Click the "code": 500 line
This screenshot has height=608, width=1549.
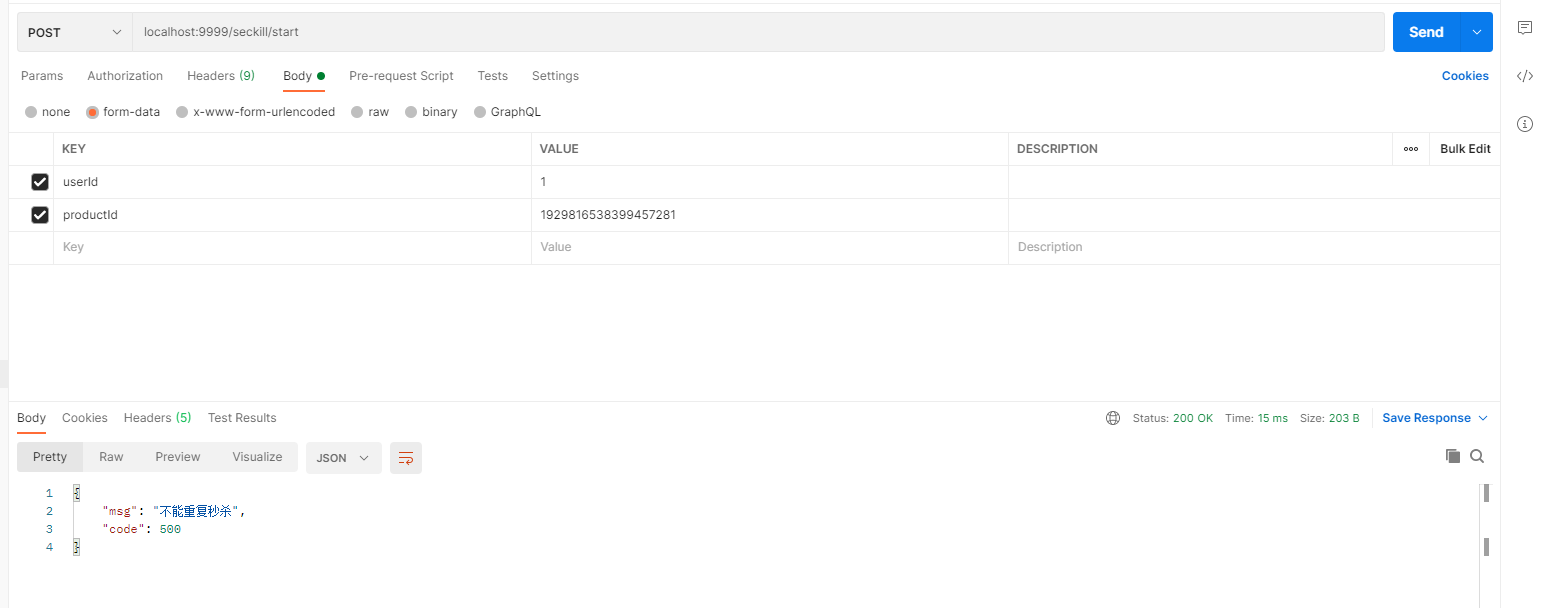(x=141, y=530)
